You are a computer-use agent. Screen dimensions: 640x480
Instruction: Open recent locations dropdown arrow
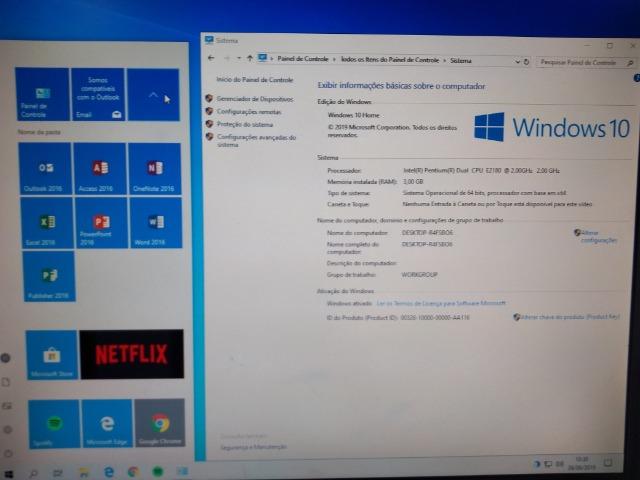(x=239, y=58)
